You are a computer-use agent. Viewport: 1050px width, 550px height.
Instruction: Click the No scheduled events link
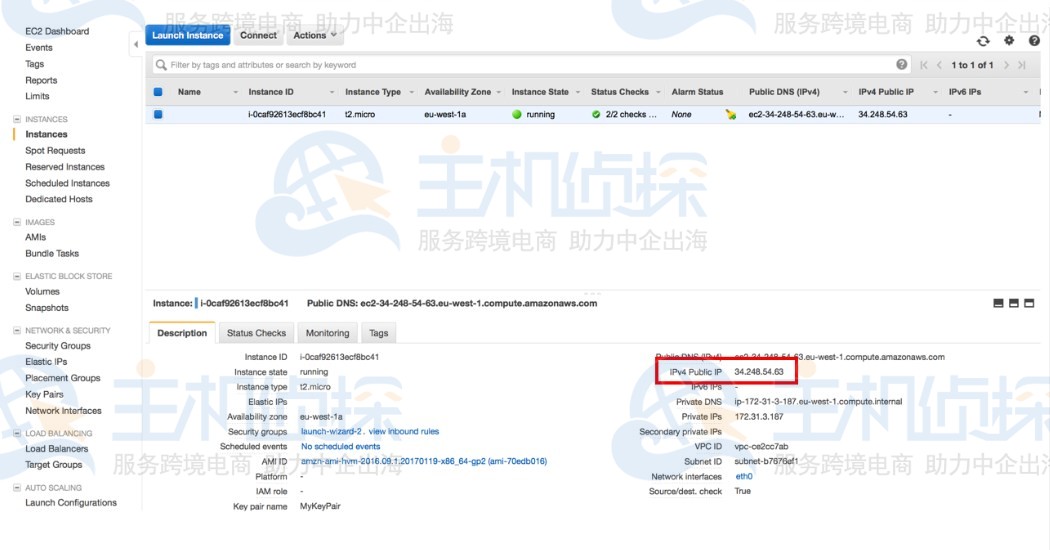coord(340,446)
